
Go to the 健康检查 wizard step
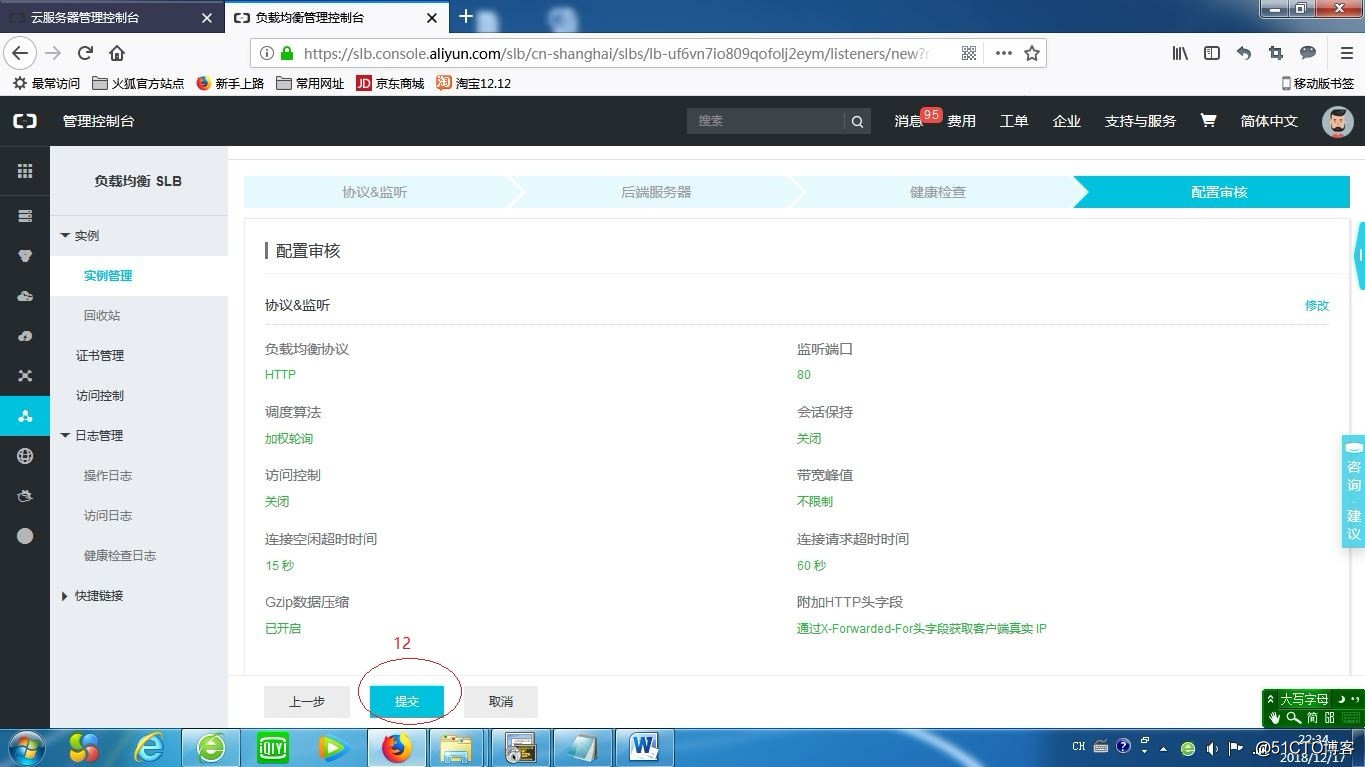click(x=938, y=192)
